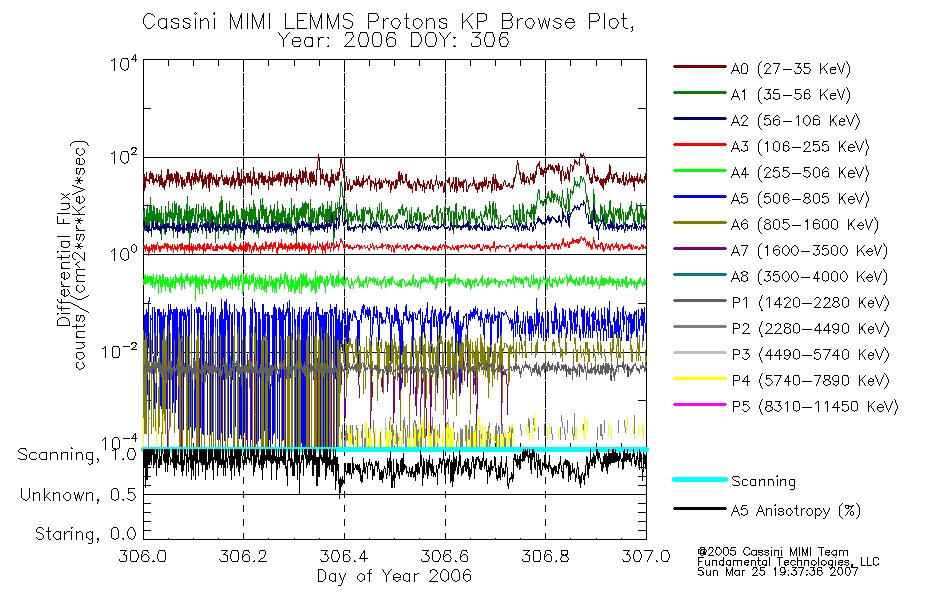Click the A5 Anisotropy (%) legend label
The width and height of the screenshot is (950, 600).
click(x=796, y=511)
